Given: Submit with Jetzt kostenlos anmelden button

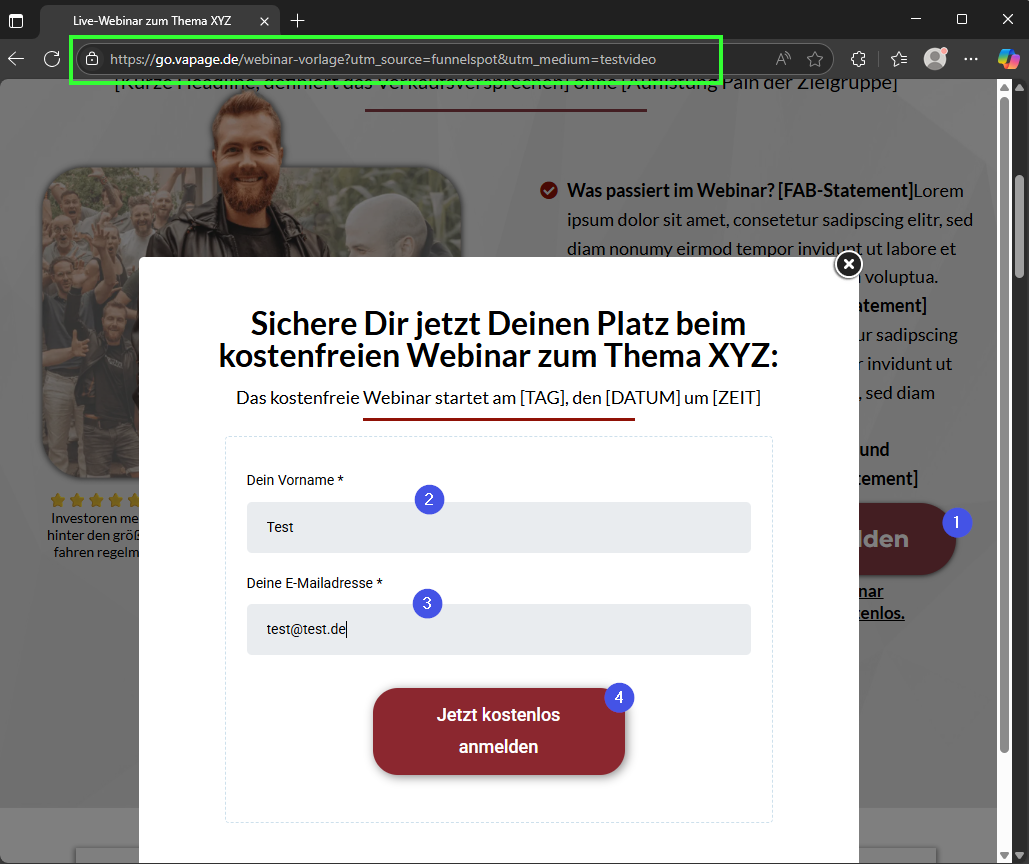Looking at the screenshot, I should pos(499,731).
